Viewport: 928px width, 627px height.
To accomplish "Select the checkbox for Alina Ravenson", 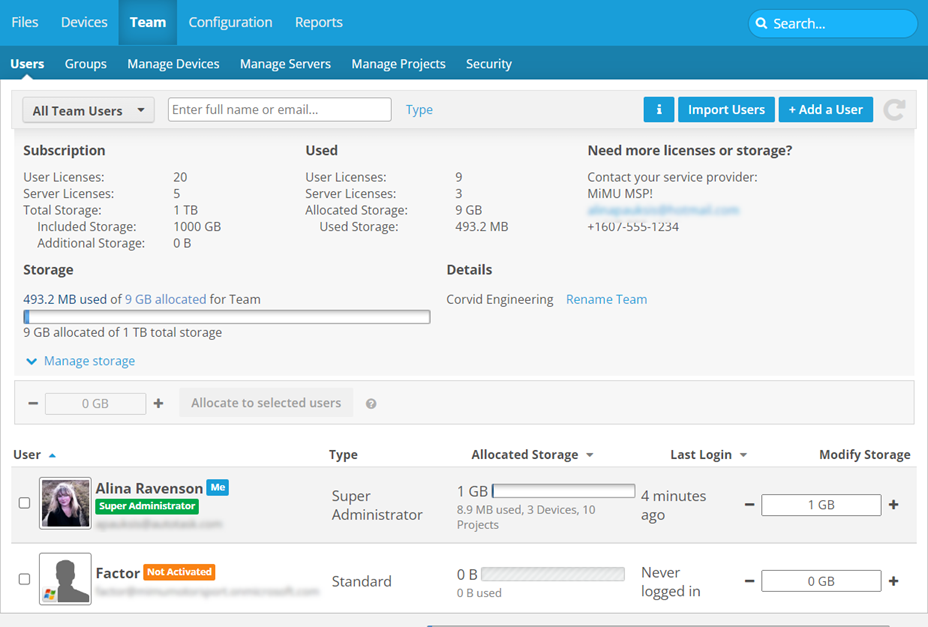I will tap(25, 504).
